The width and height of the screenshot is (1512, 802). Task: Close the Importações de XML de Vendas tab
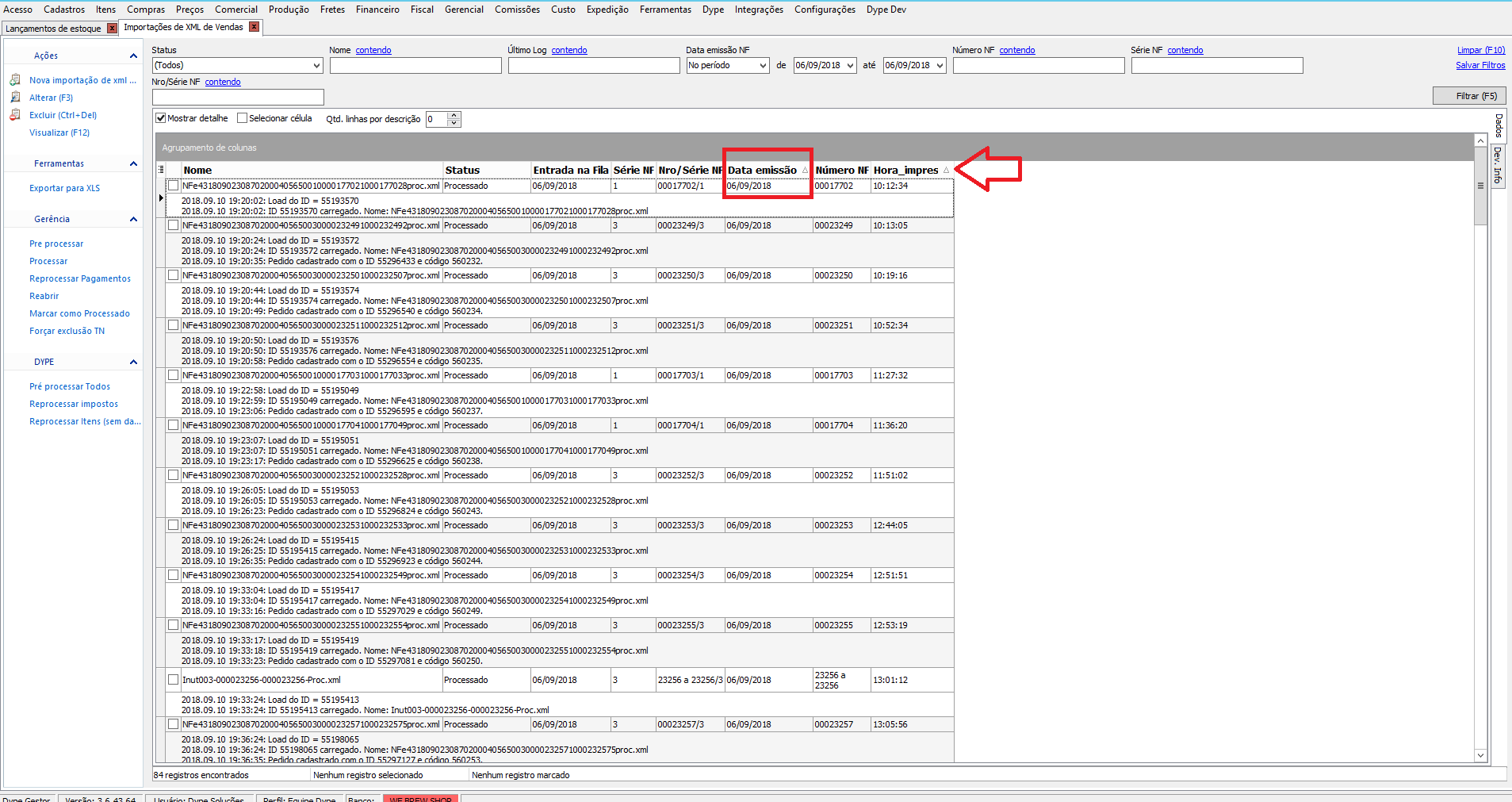(254, 27)
